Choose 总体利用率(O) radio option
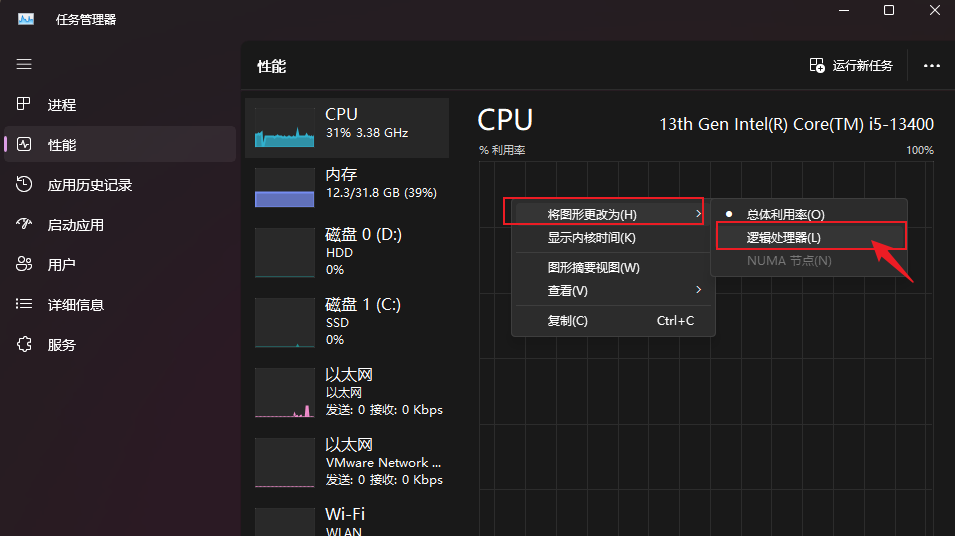The width and height of the screenshot is (955, 536). (x=809, y=214)
